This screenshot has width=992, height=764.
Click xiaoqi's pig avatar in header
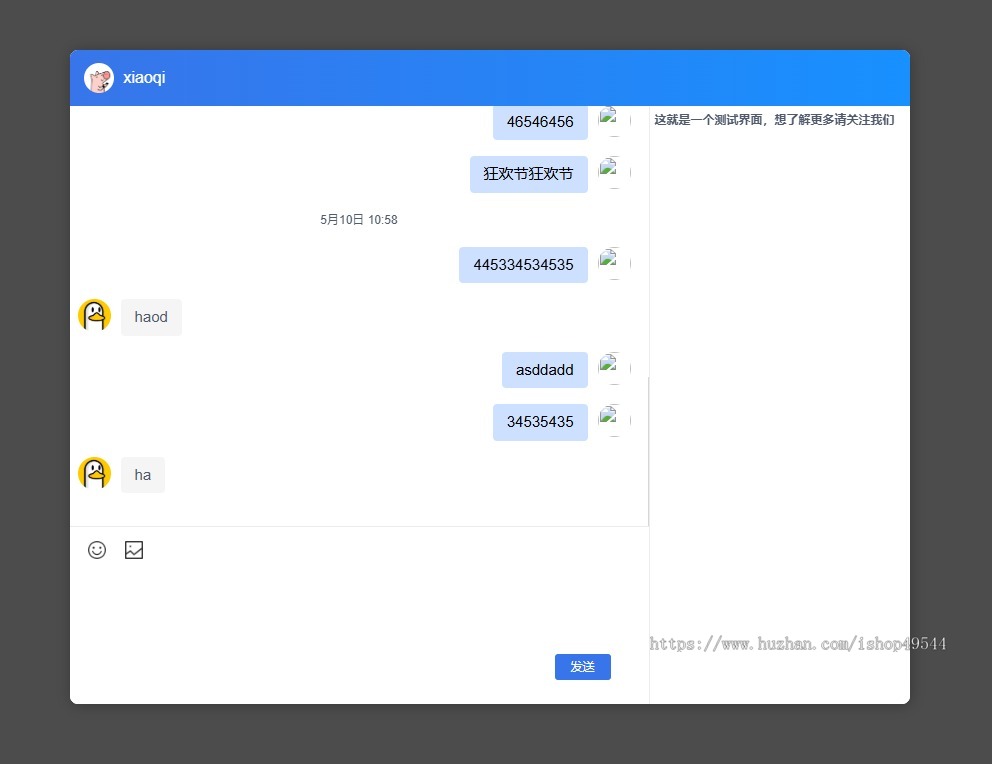pos(99,78)
